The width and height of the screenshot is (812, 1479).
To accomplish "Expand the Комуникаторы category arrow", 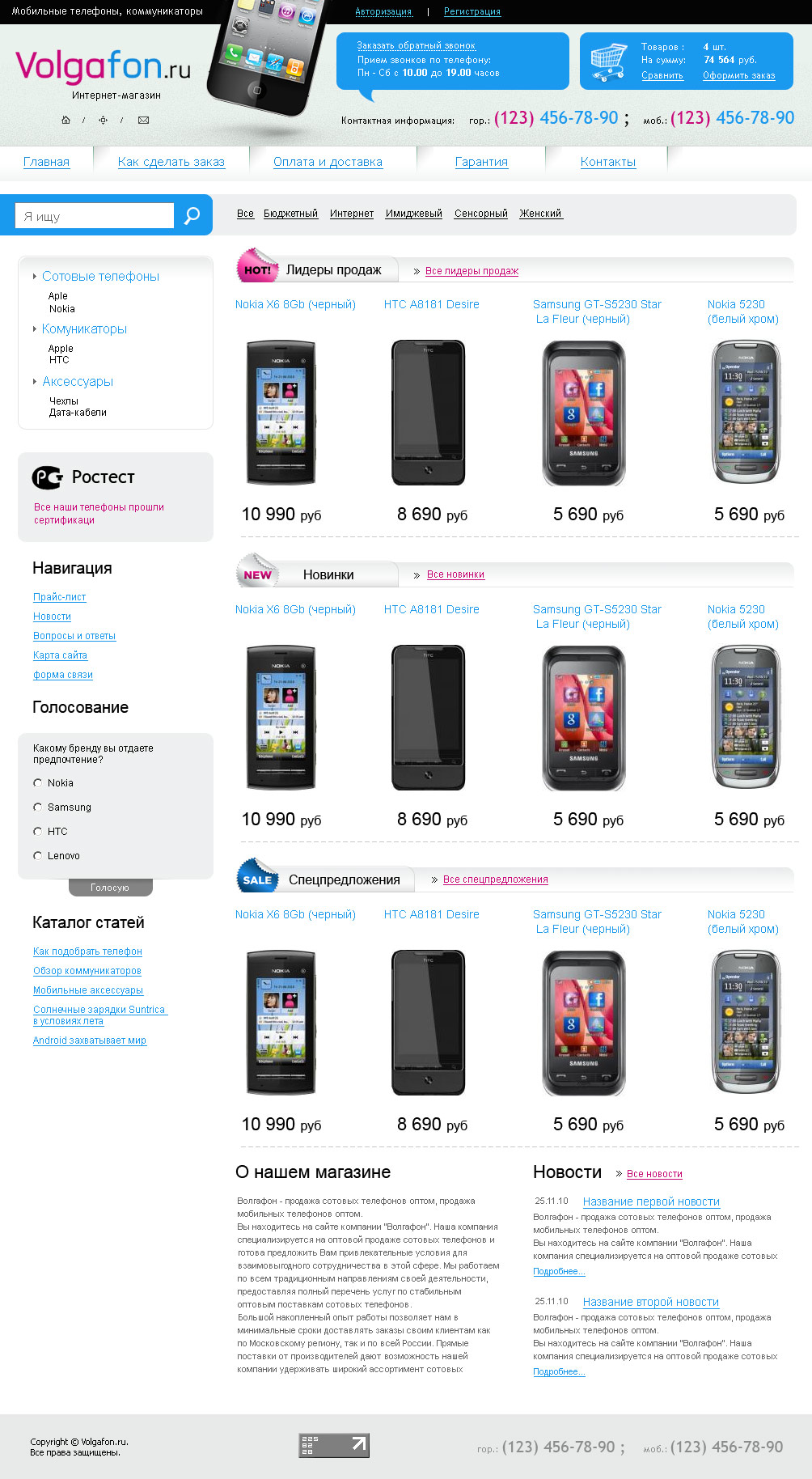I will tap(34, 328).
